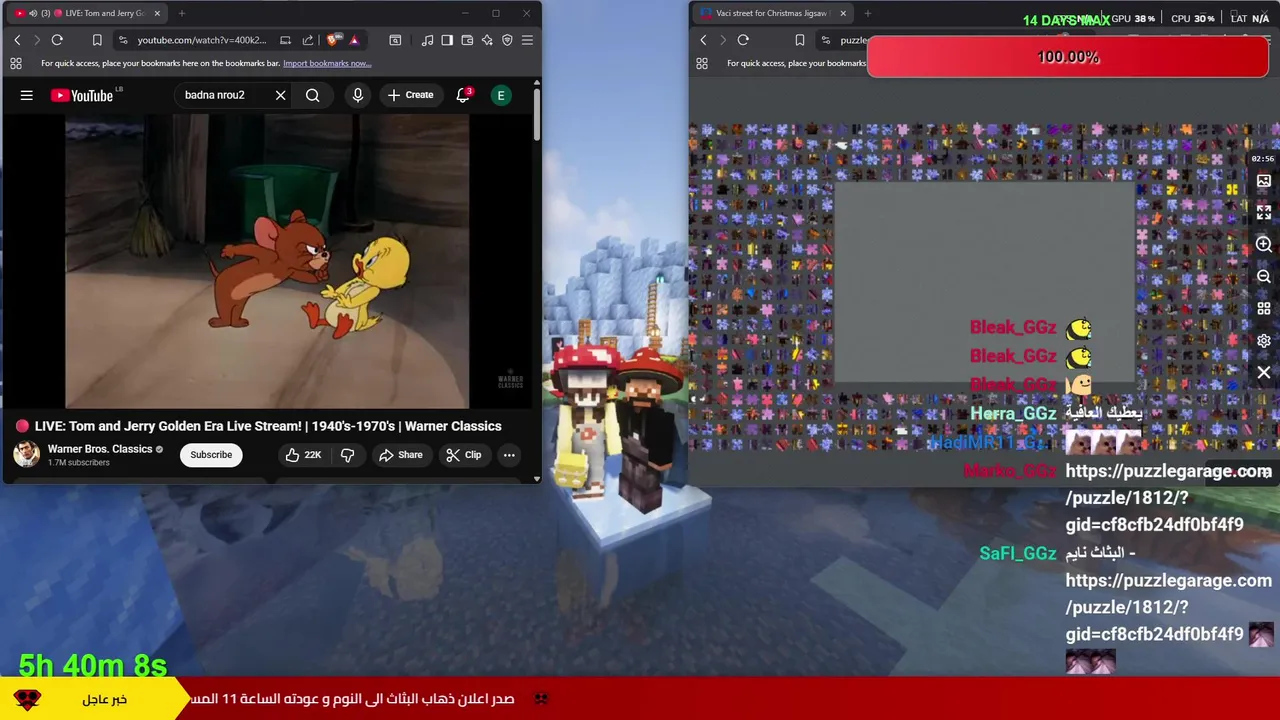This screenshot has width=1280, height=720.
Task: Open Leo AI sparkle icon
Action: (487, 40)
